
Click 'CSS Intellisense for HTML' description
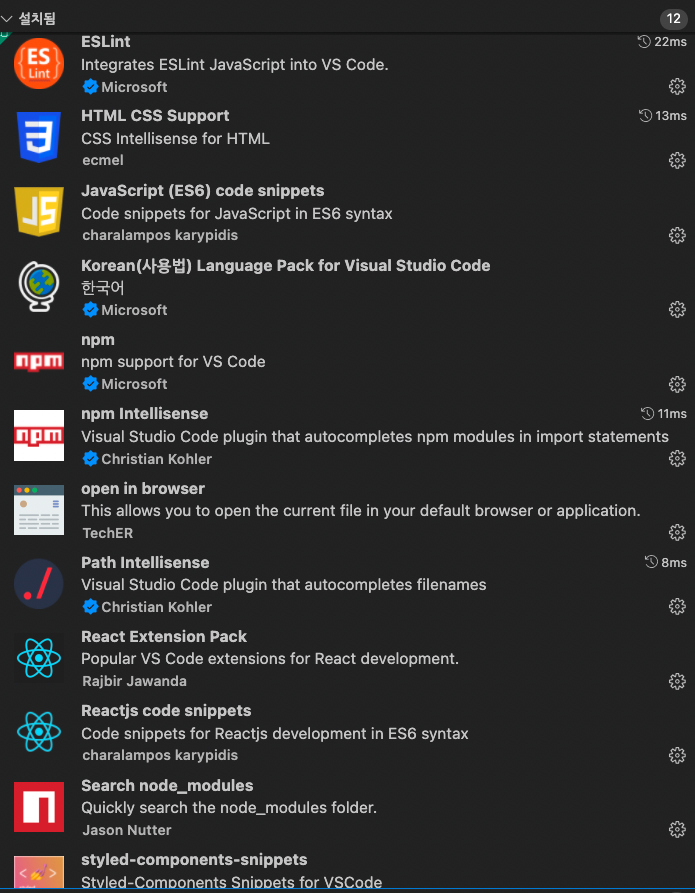(x=175, y=138)
